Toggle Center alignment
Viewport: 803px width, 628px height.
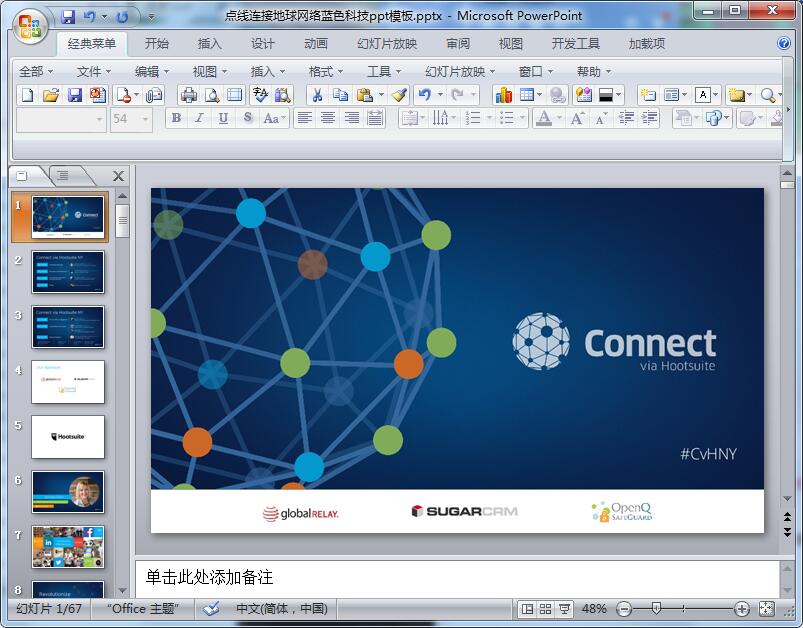click(x=328, y=119)
